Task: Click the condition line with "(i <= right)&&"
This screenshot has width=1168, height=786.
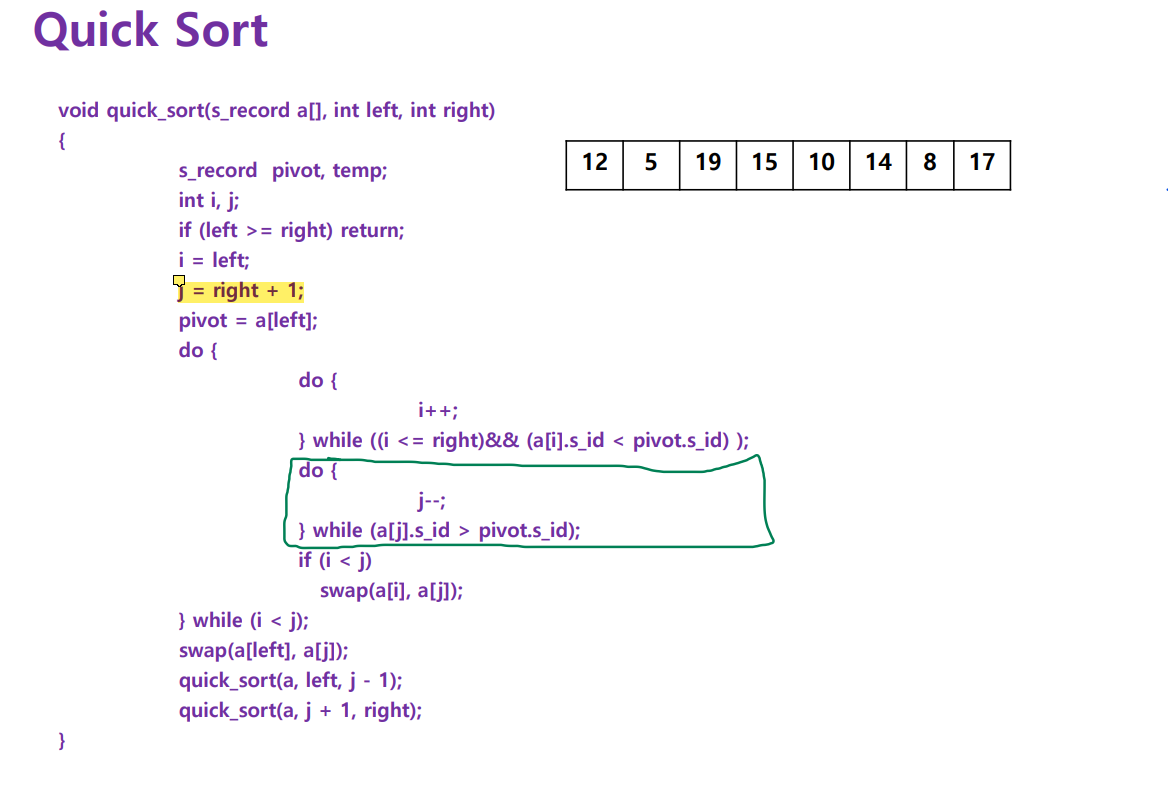Action: coord(524,440)
